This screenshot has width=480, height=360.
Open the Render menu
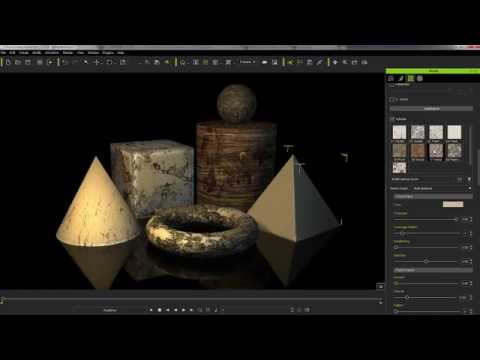(68, 53)
